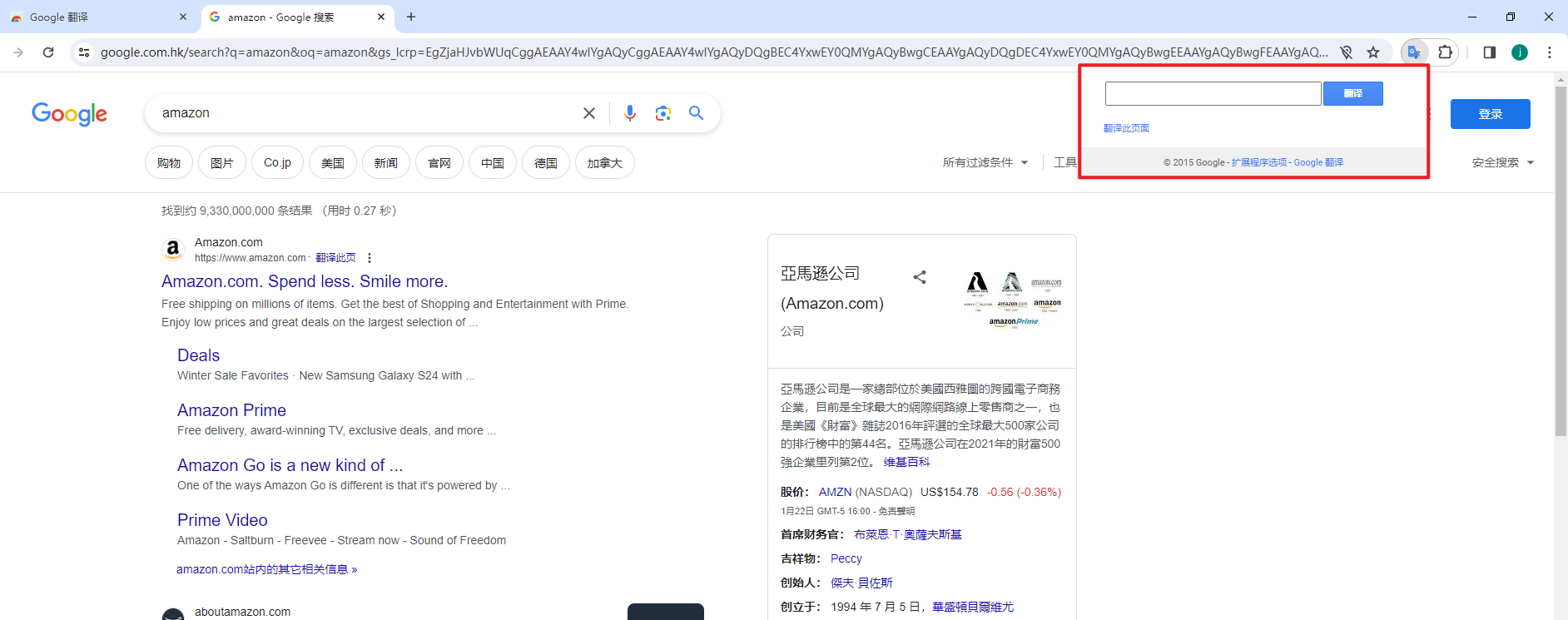Screen dimensions: 1568x620
Task: Close the amazon - Google 搜索 tab
Action: pyautogui.click(x=381, y=17)
